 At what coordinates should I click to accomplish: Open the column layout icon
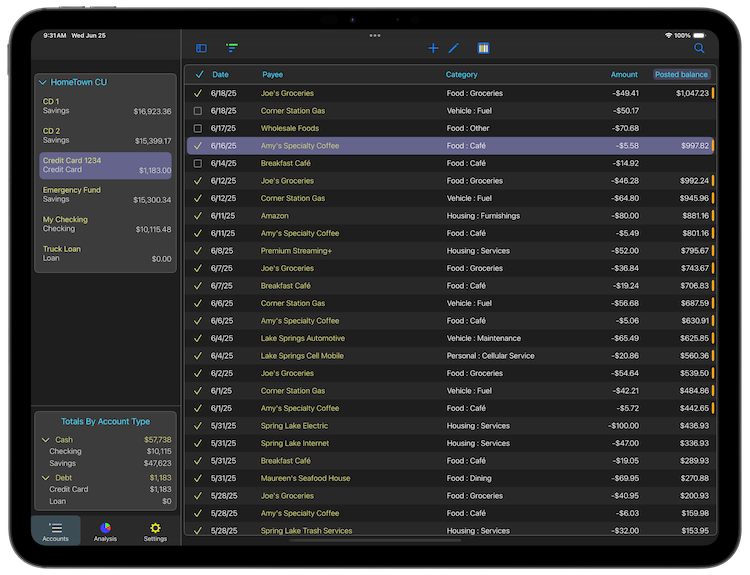click(483, 48)
